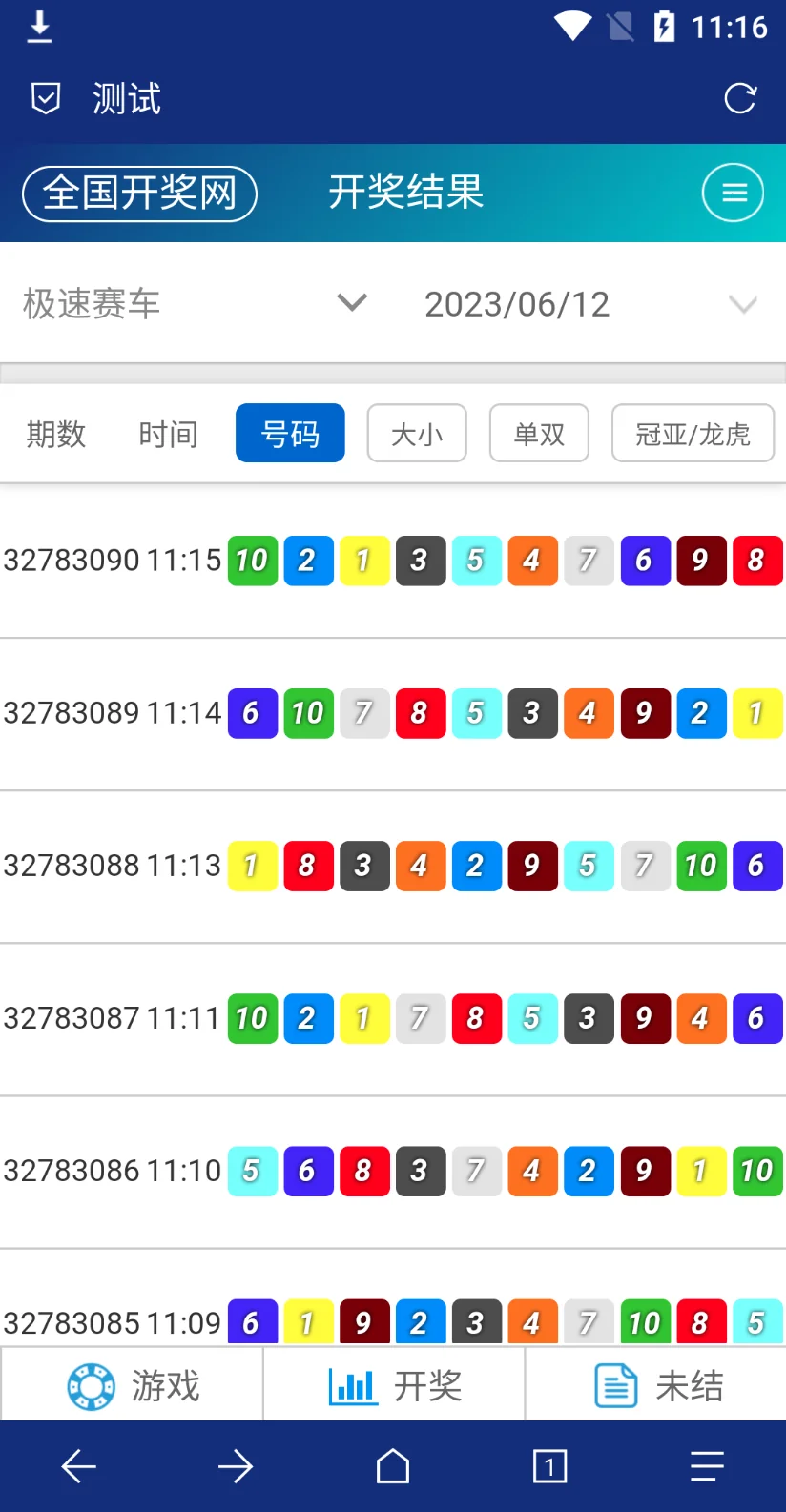The image size is (786, 1512).
Task: Click the 全国开奖网 logo button
Action: tap(140, 194)
